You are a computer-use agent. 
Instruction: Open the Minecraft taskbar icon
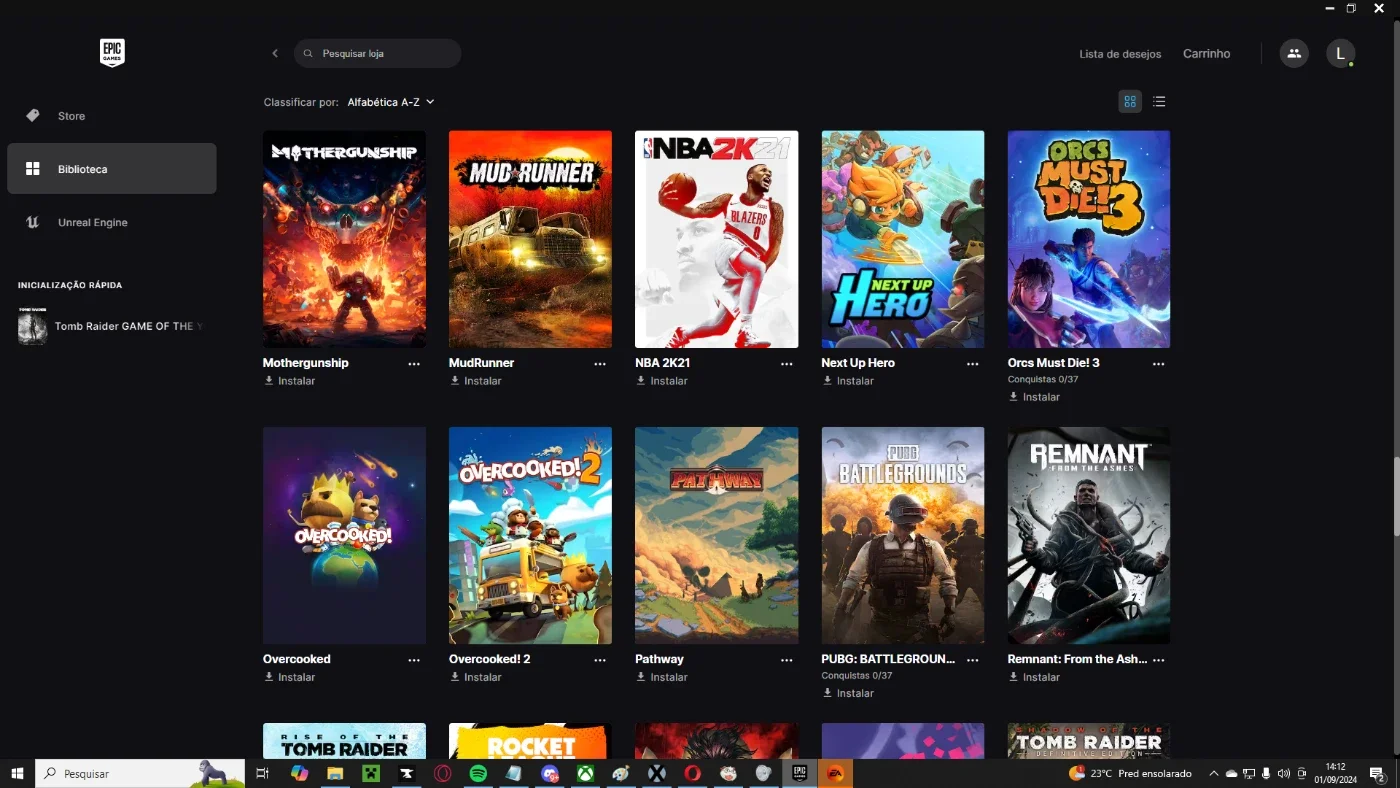(x=371, y=773)
